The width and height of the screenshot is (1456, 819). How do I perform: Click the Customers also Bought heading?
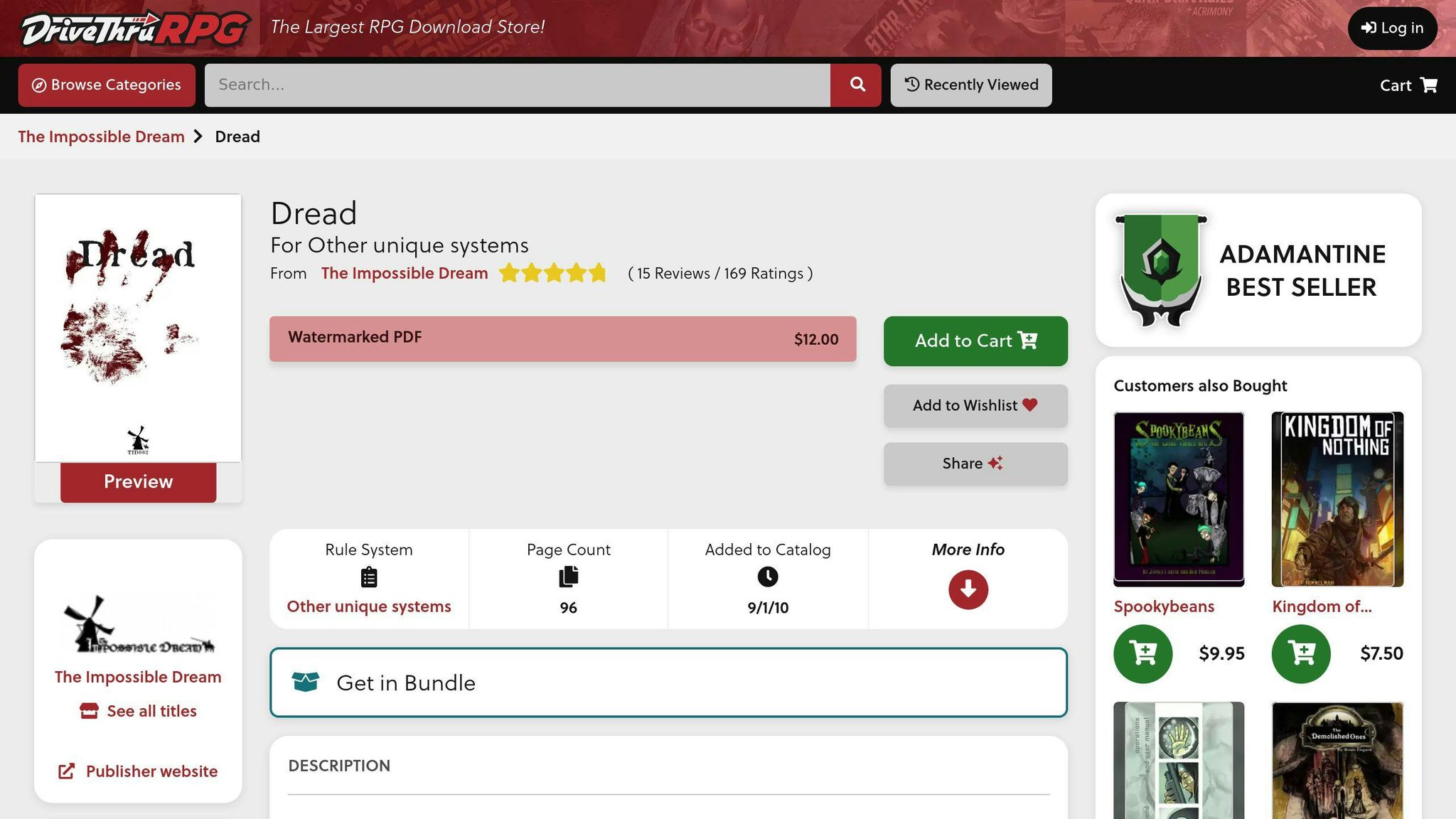coord(1200,385)
